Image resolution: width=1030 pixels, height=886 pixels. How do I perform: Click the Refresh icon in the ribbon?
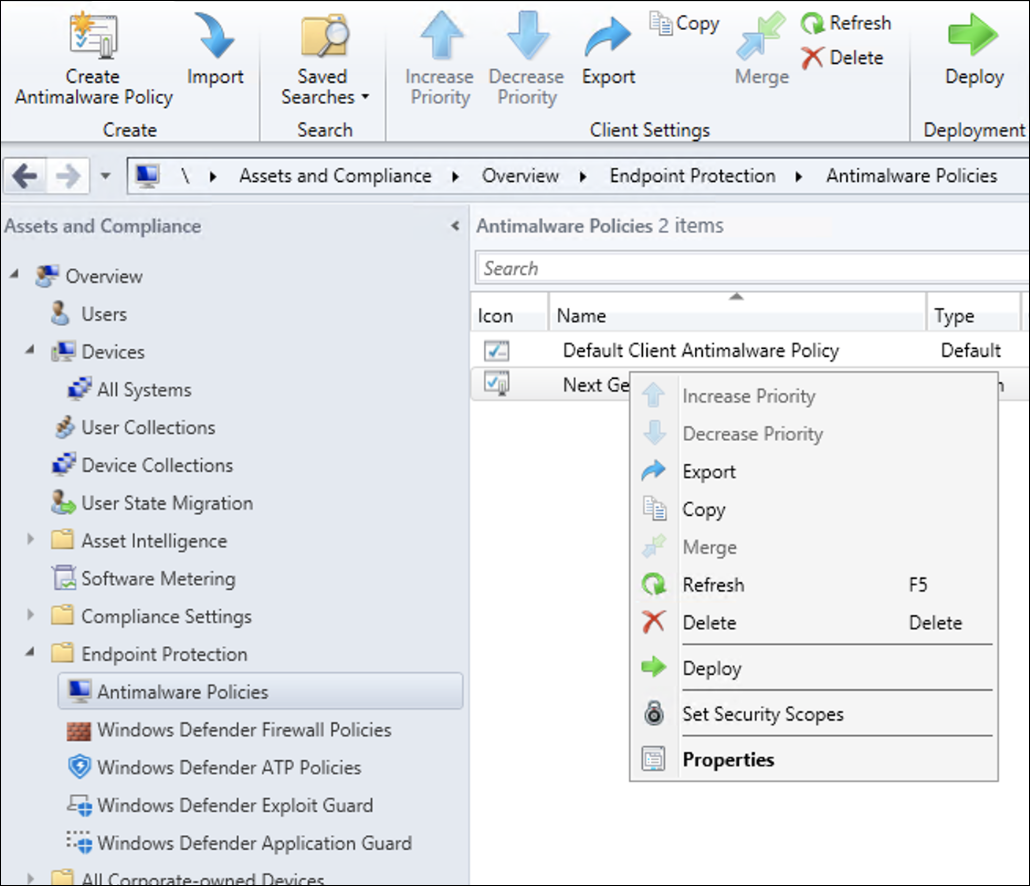click(x=813, y=24)
